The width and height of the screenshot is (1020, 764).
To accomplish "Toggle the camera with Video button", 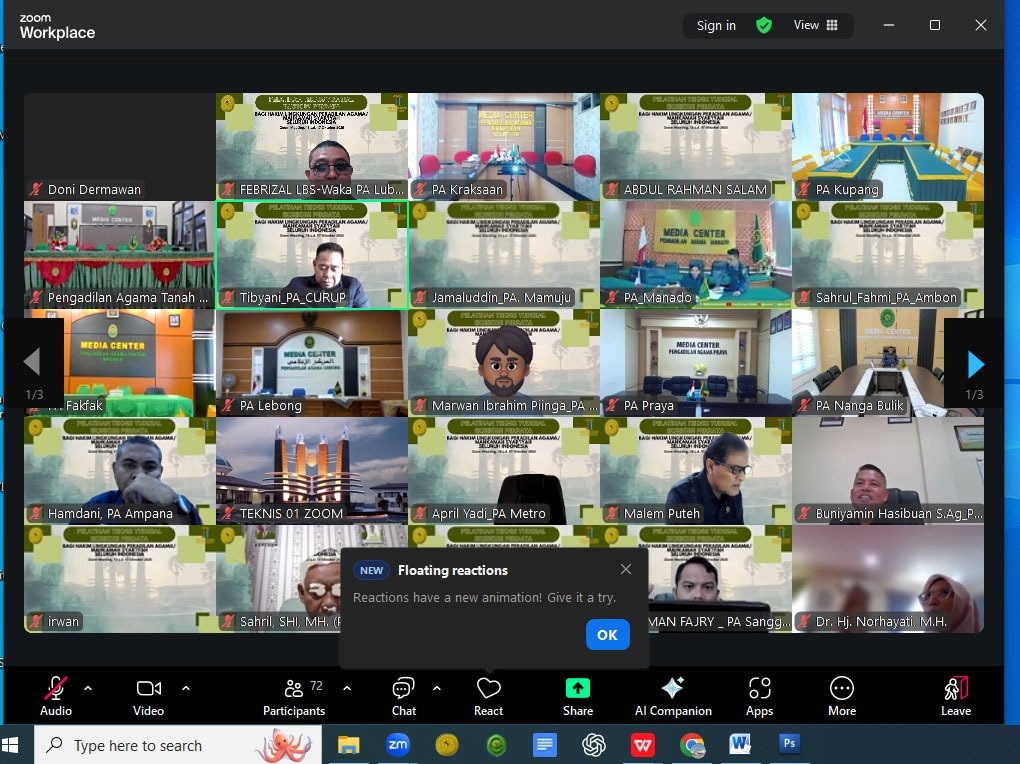I will point(148,695).
